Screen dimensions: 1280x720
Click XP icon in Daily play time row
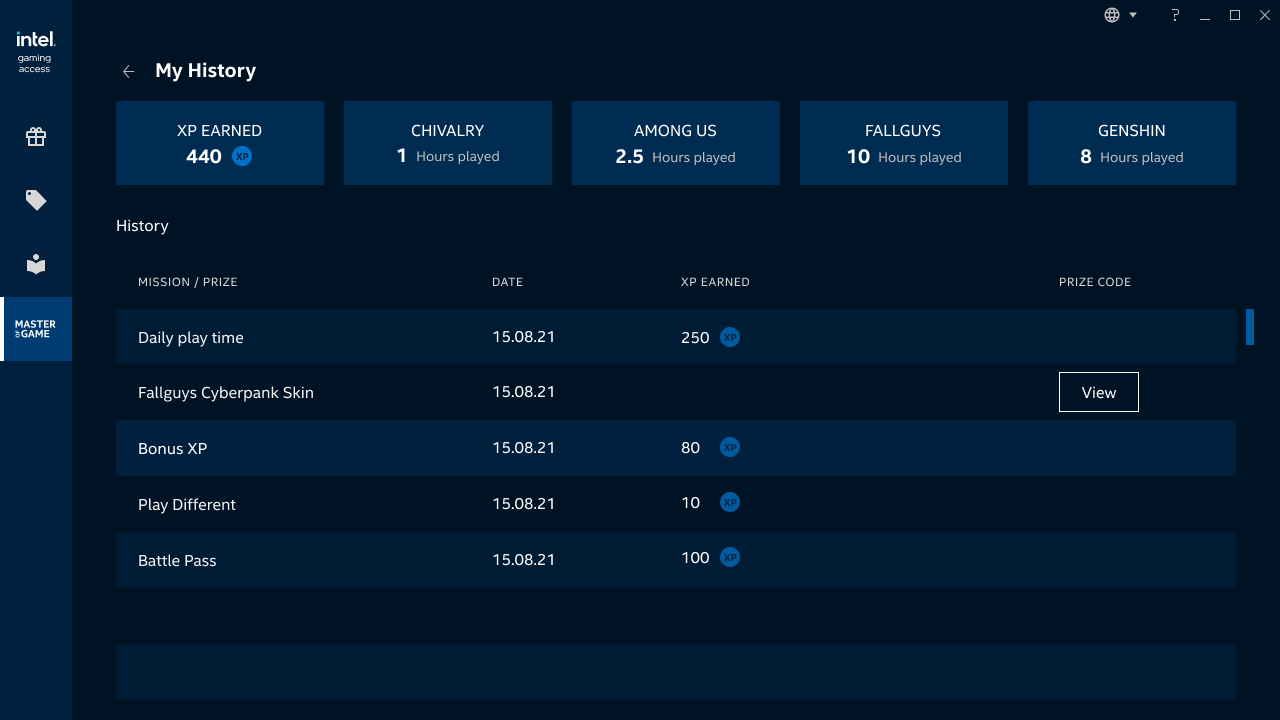coord(730,337)
